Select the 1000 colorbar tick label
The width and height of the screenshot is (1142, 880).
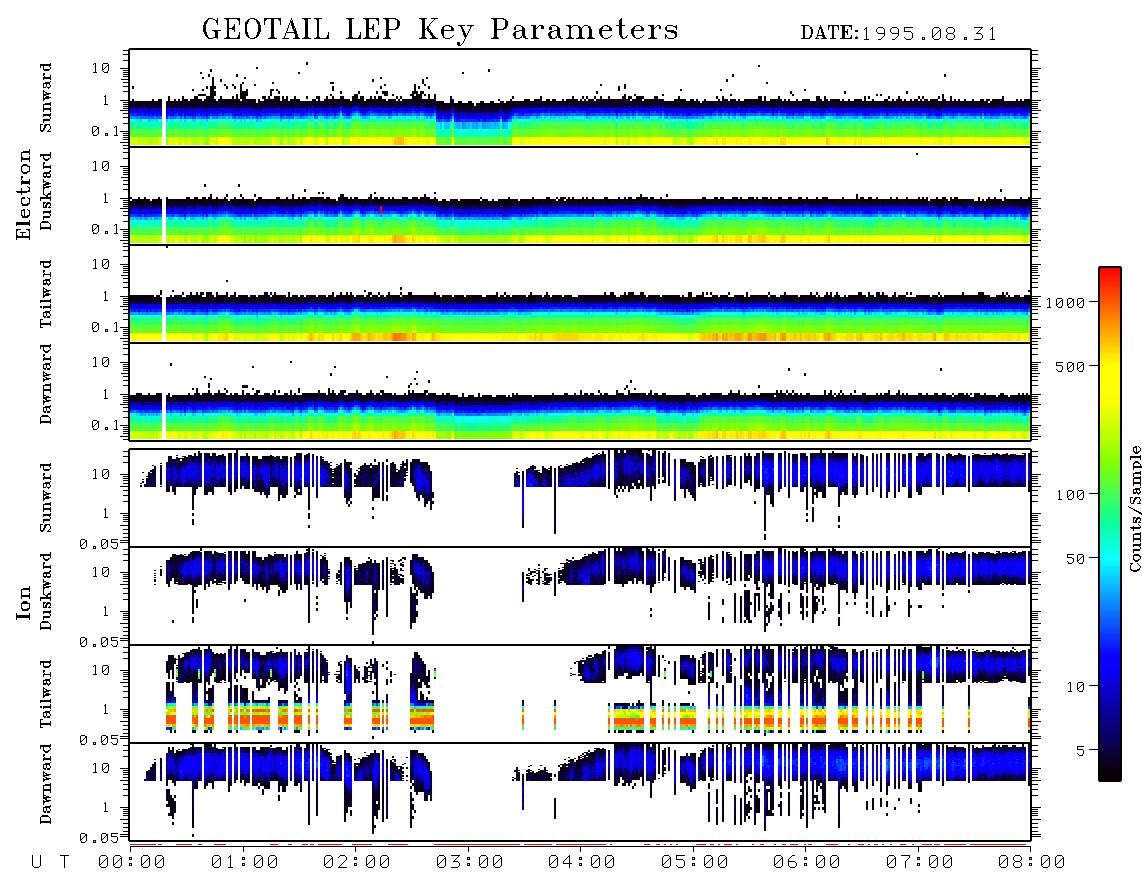(x=1065, y=302)
